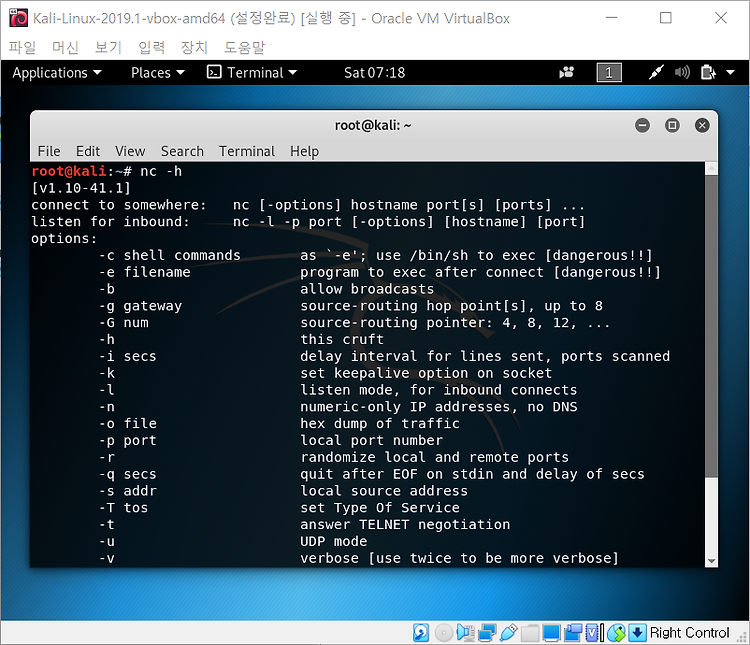
Task: Click the screen recorder camera icon in Kali panel
Action: pos(566,73)
